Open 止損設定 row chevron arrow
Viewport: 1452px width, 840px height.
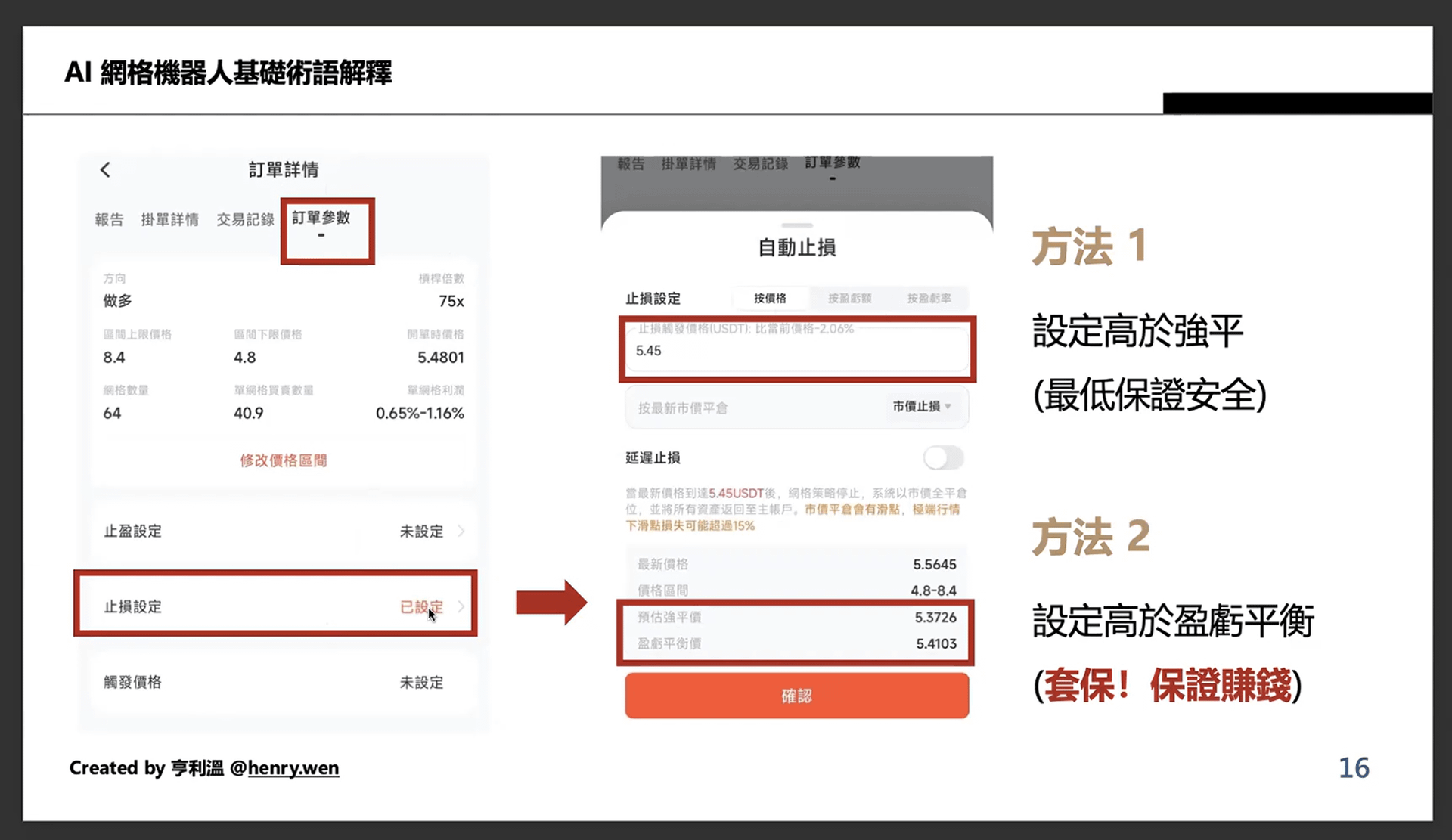click(x=461, y=606)
